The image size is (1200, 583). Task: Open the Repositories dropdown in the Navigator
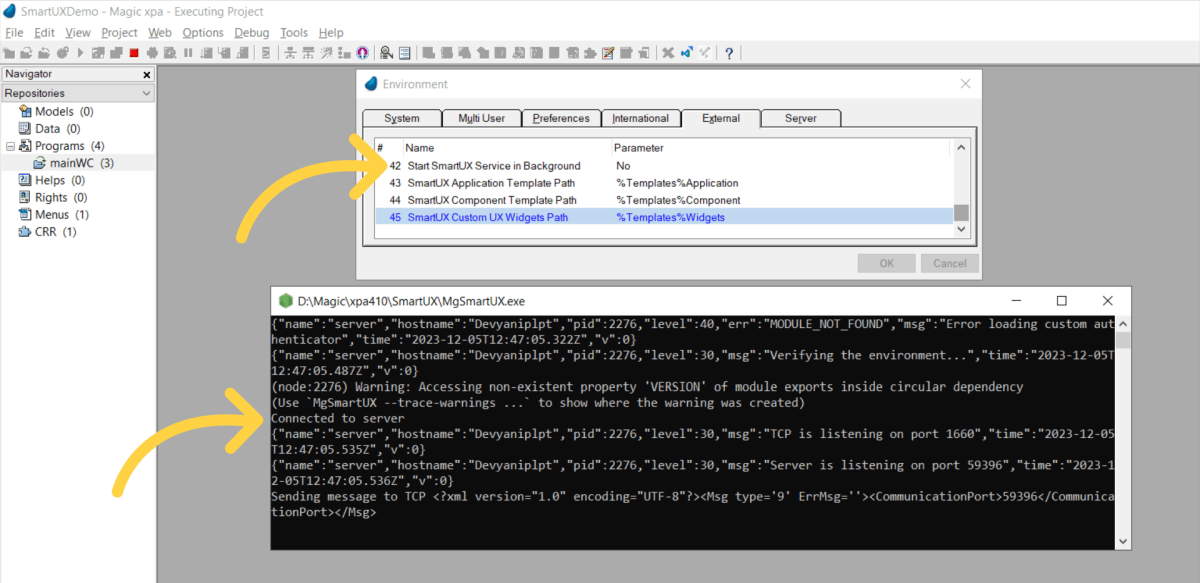coord(145,92)
